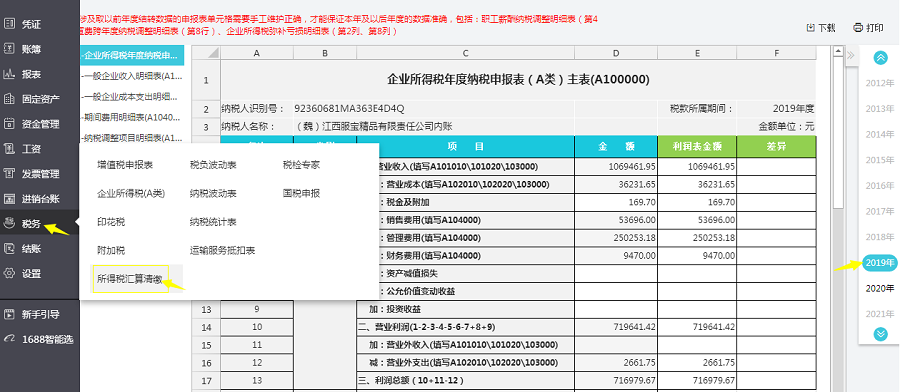Open the 发票管理 invoice management icon
Viewport: 900px width, 392px height.
pyautogui.click(x=9, y=174)
